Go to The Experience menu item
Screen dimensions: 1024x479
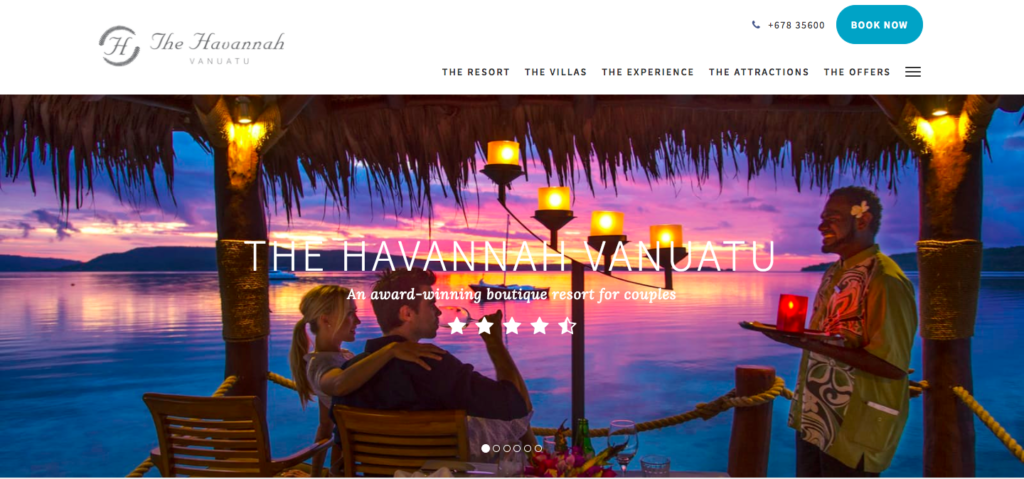tap(648, 73)
